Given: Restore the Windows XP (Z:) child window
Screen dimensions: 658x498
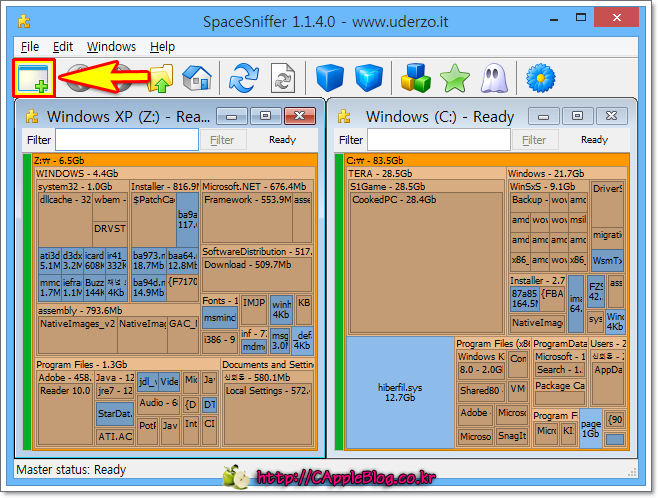Looking at the screenshot, I should point(265,116).
